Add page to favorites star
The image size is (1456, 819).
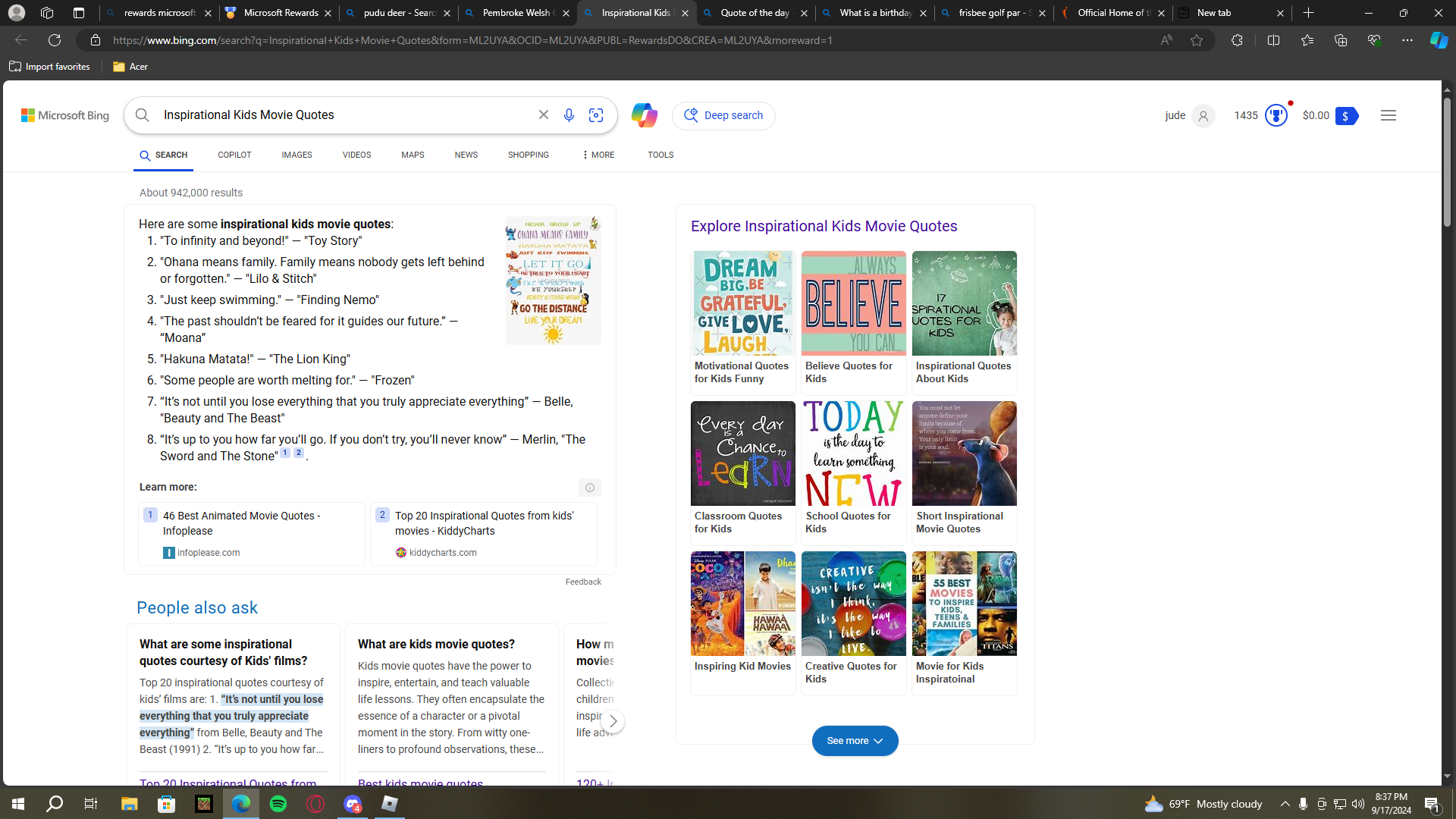tap(1197, 40)
